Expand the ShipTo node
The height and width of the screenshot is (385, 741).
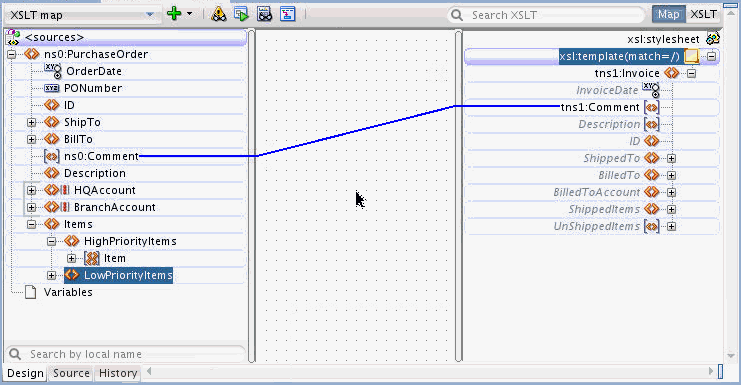31,122
